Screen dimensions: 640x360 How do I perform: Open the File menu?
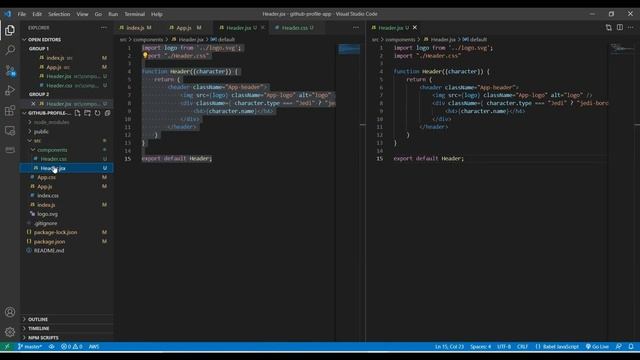[x=22, y=14]
